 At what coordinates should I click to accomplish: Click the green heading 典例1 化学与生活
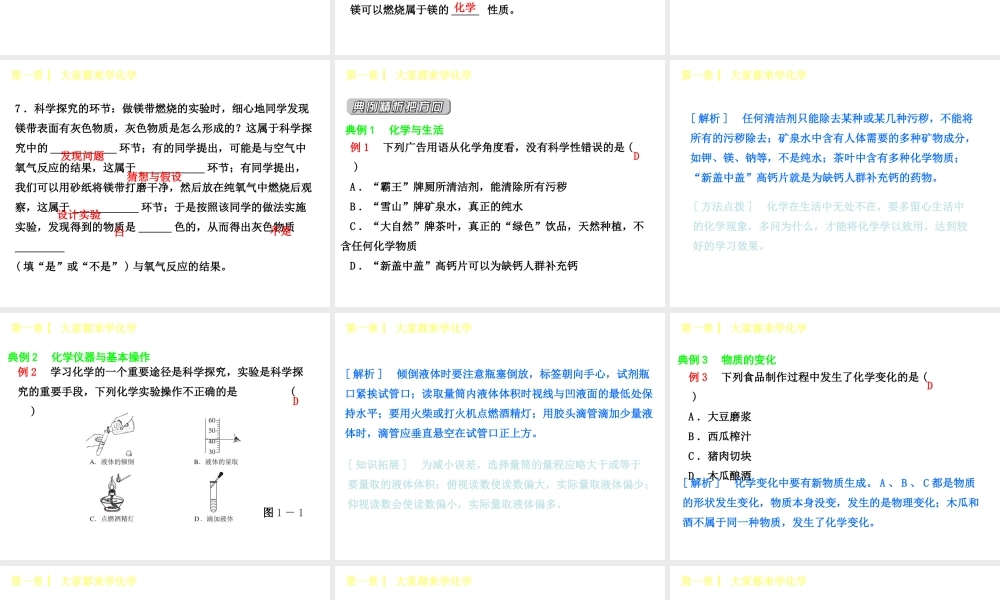click(x=394, y=130)
